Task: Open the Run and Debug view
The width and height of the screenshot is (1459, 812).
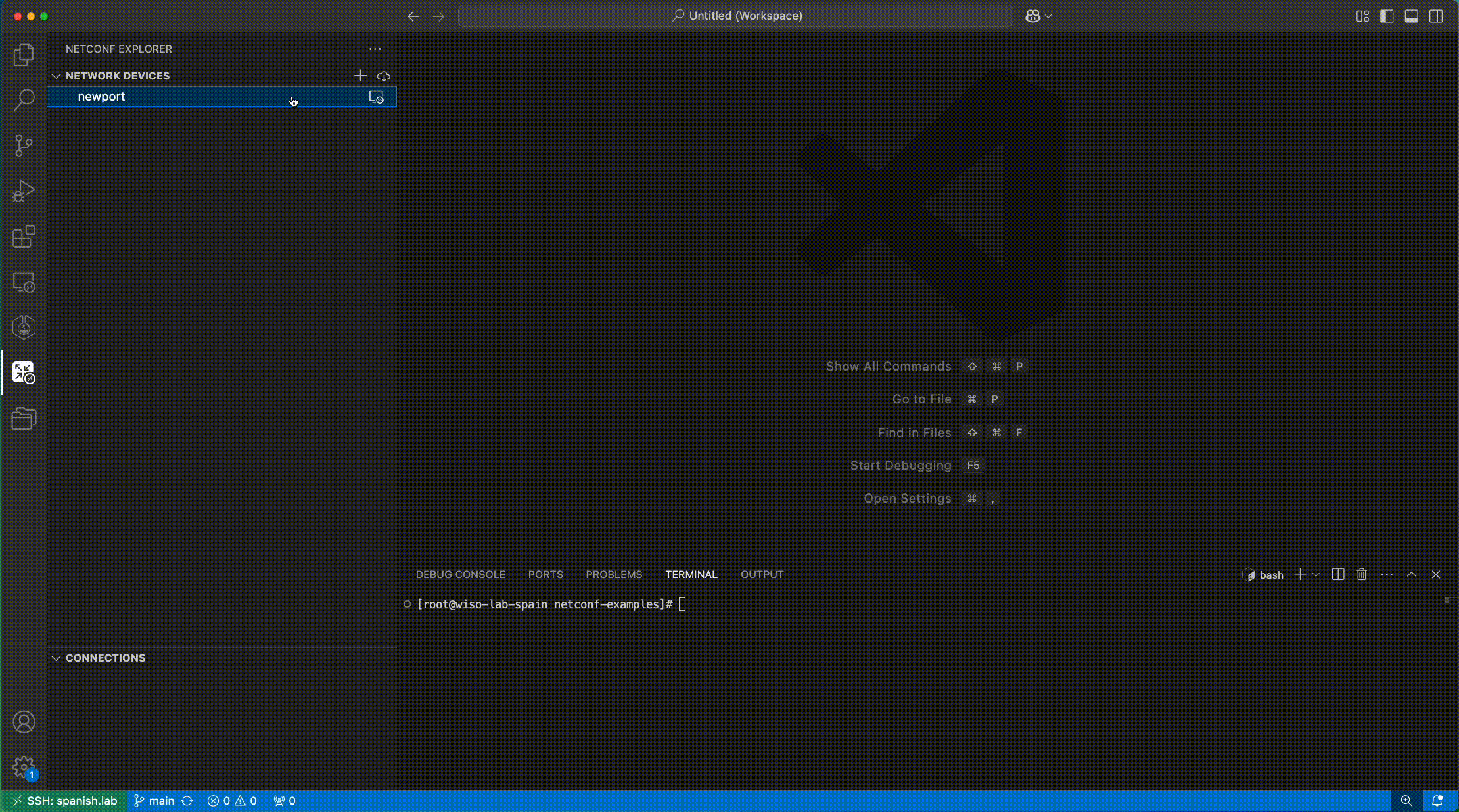Action: (24, 191)
